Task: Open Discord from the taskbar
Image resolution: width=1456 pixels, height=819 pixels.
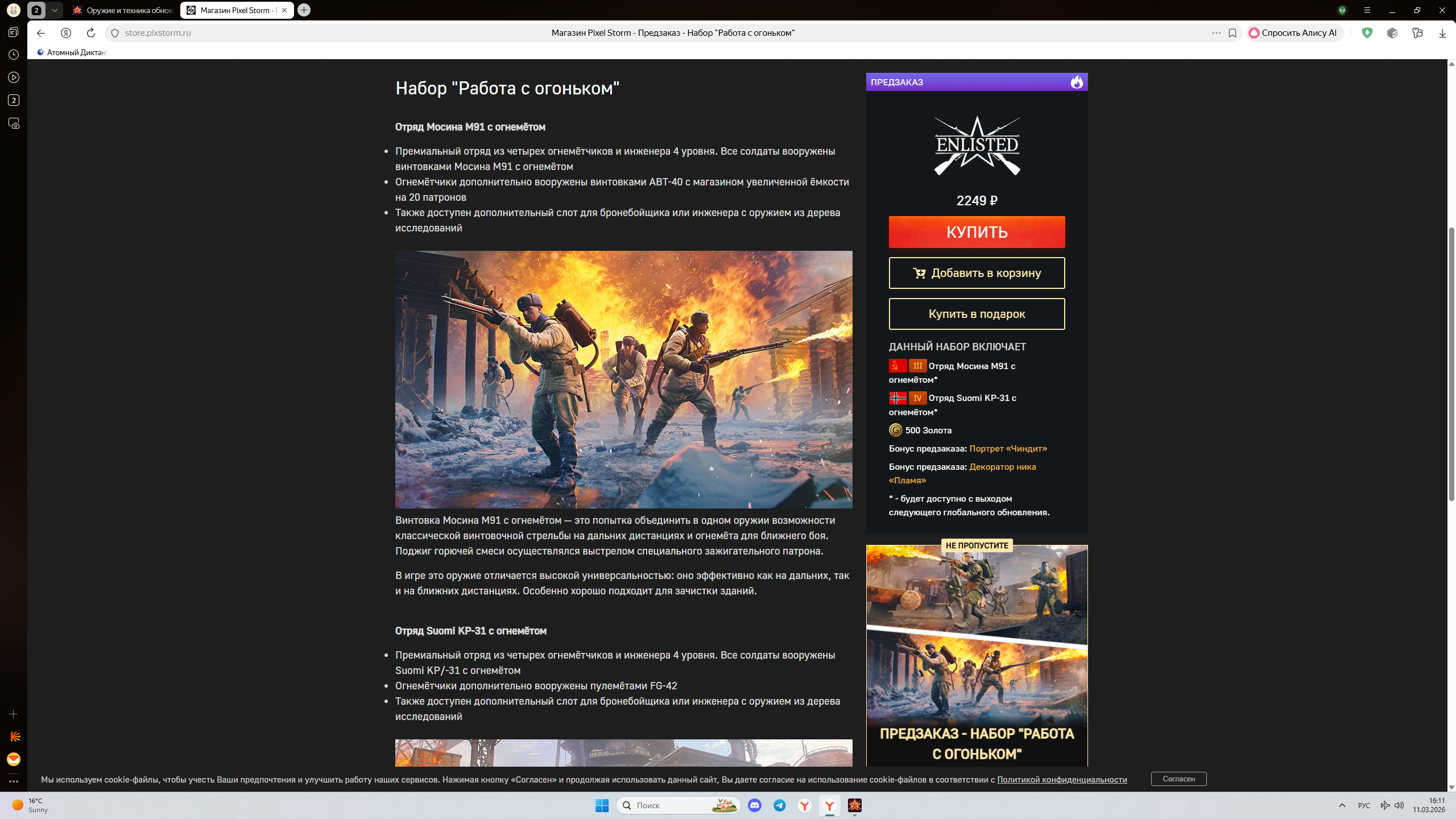Action: click(755, 805)
